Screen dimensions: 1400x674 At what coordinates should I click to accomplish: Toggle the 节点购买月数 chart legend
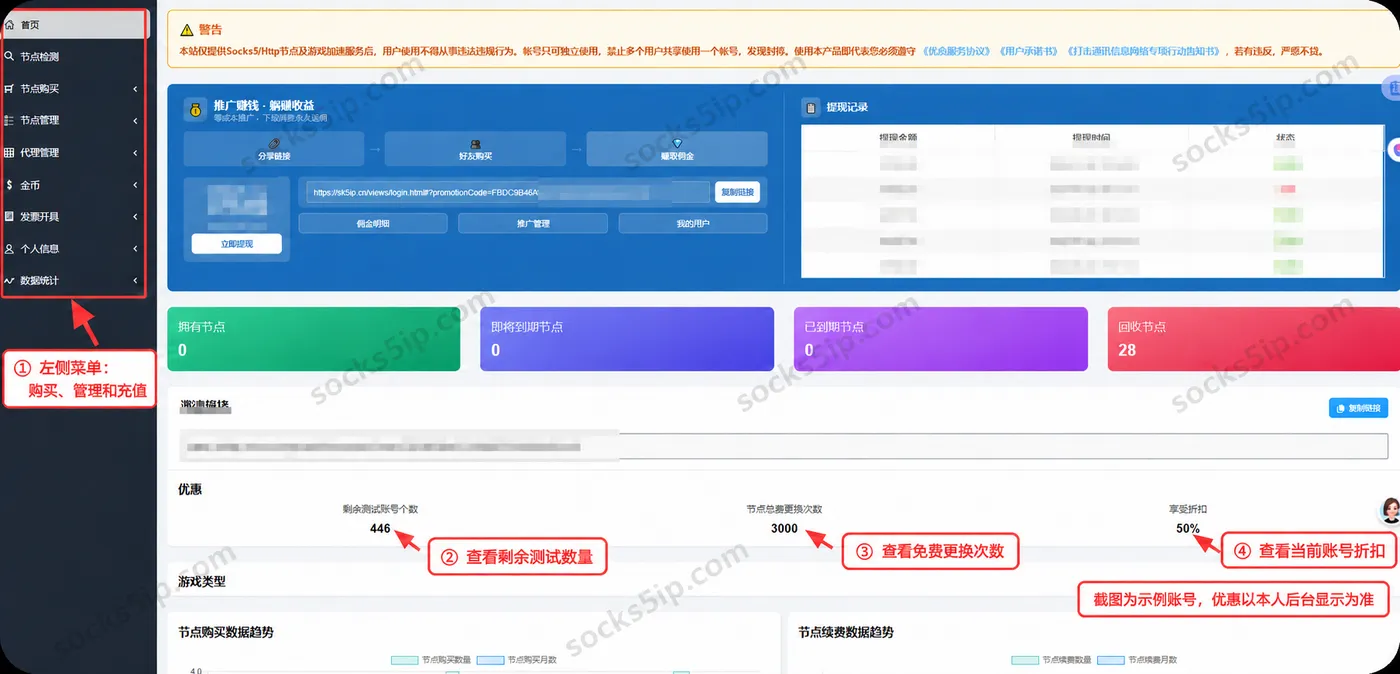pyautogui.click(x=517, y=660)
